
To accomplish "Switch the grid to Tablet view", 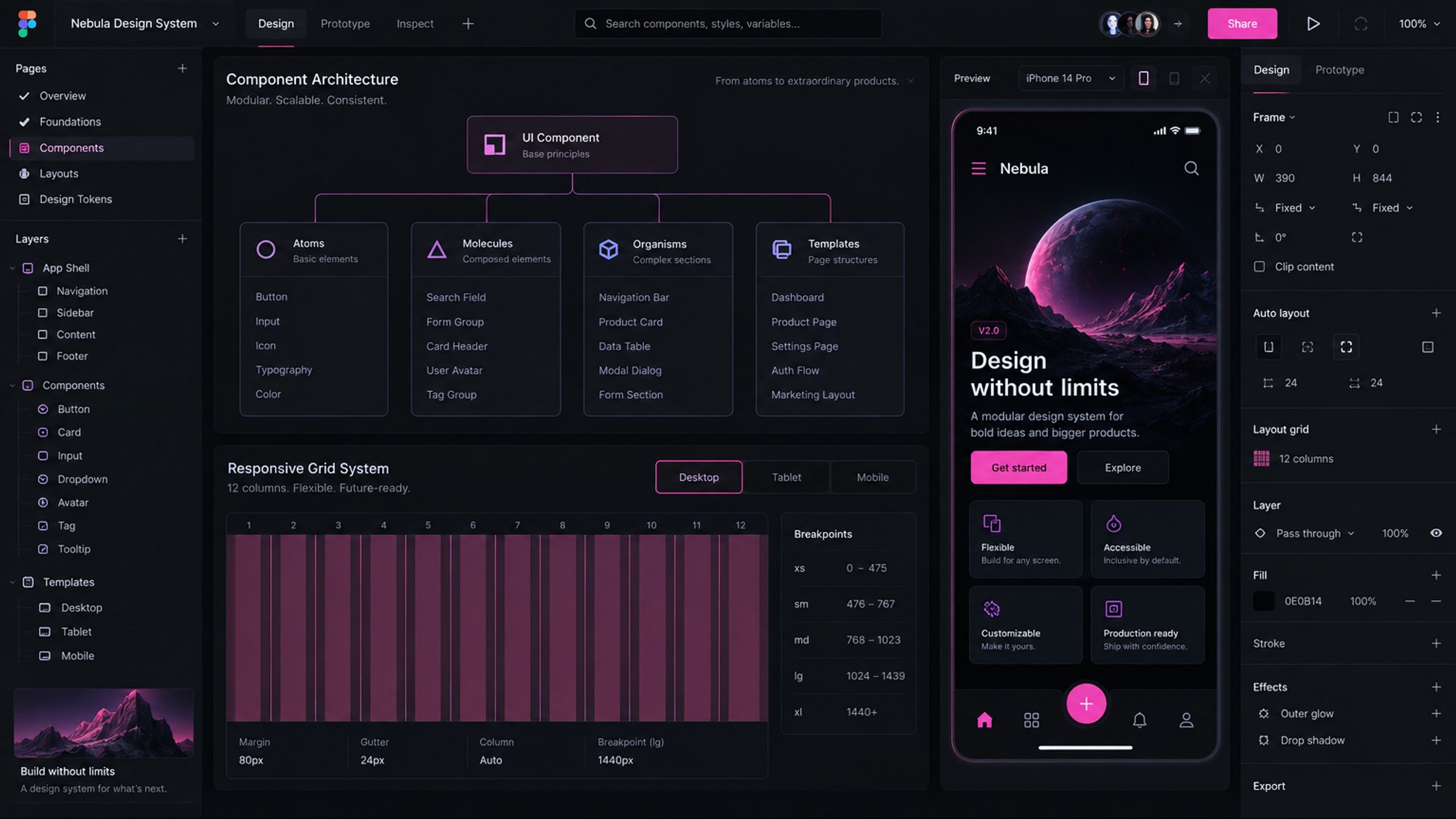I will click(x=786, y=477).
